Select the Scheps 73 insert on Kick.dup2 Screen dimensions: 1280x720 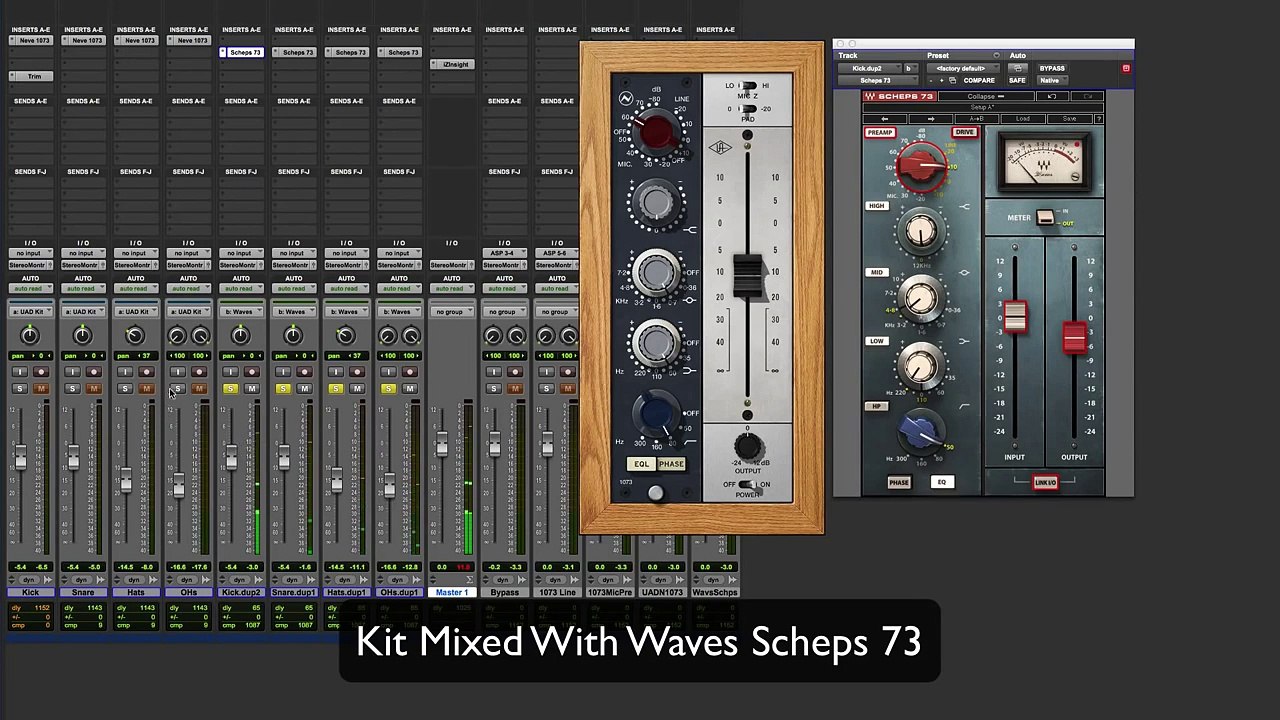pyautogui.click(x=241, y=52)
